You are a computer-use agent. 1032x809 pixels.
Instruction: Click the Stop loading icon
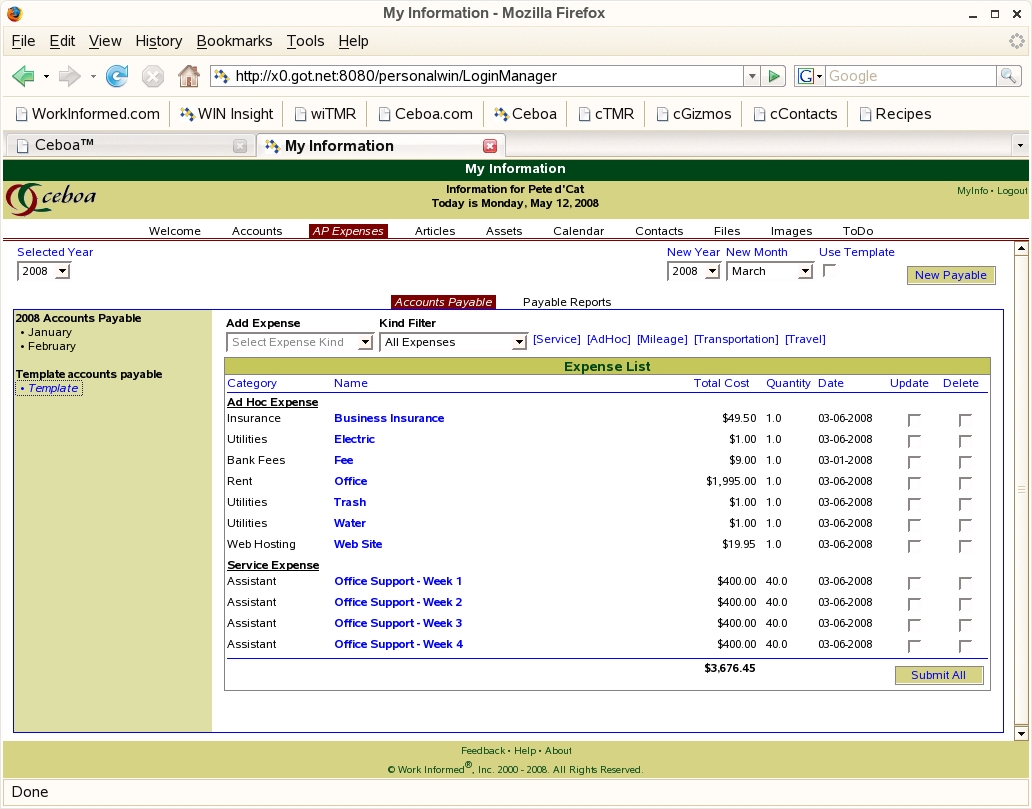point(152,76)
